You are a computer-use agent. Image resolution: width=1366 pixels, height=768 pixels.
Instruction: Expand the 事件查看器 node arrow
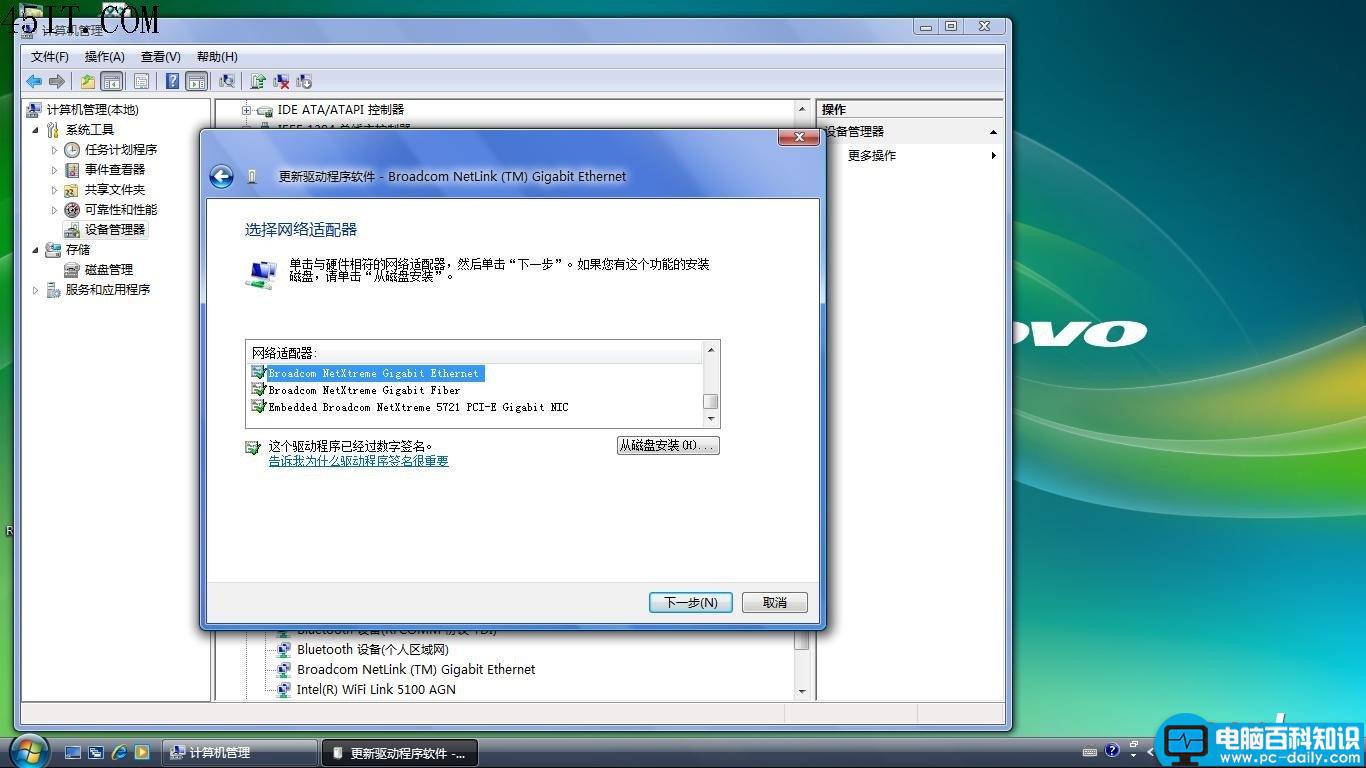(x=55, y=170)
